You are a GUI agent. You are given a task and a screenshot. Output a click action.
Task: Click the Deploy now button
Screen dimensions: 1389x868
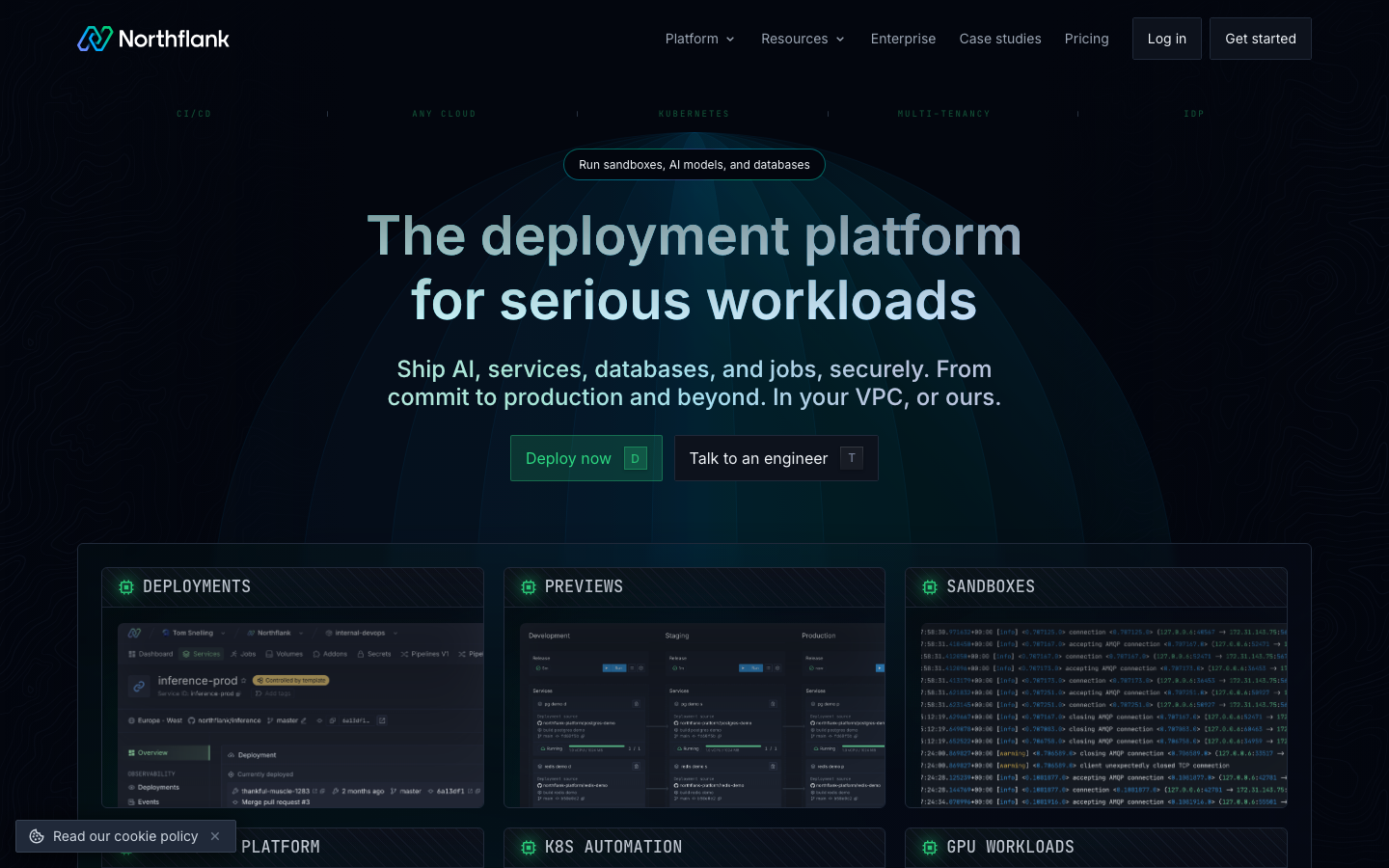pos(586,458)
